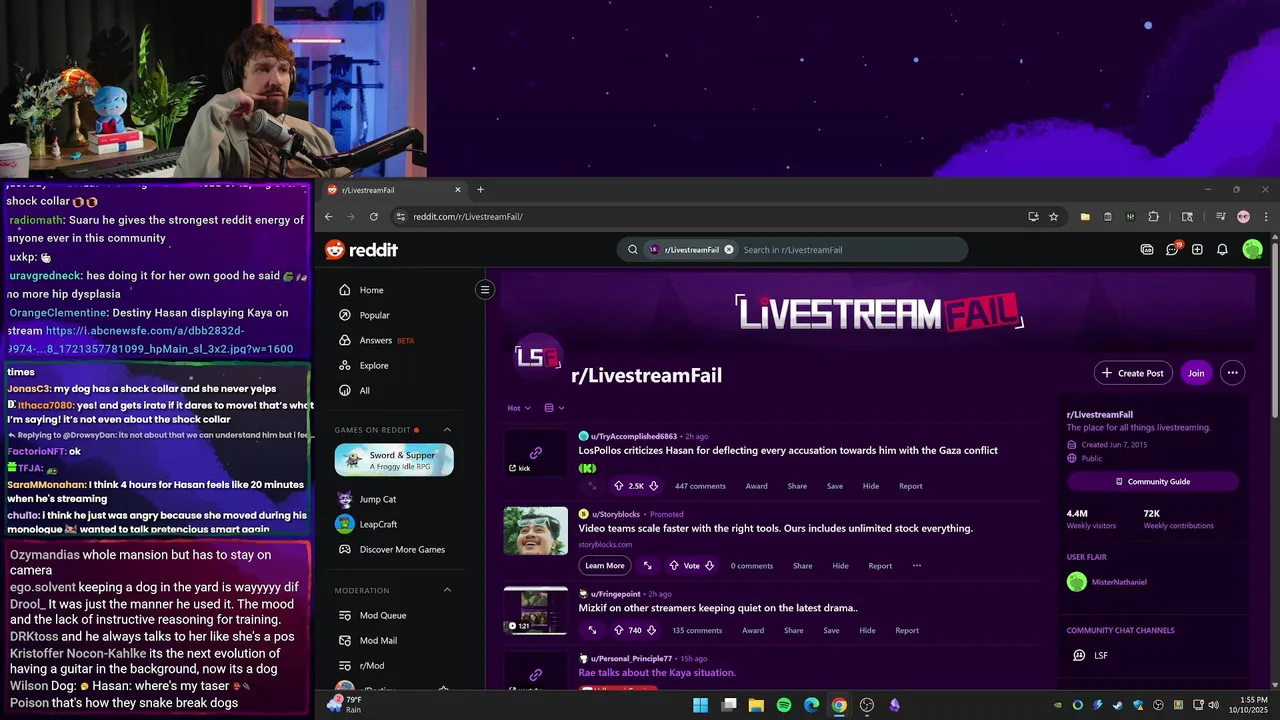
Task: Open the post view layout dropdown
Action: point(554,408)
